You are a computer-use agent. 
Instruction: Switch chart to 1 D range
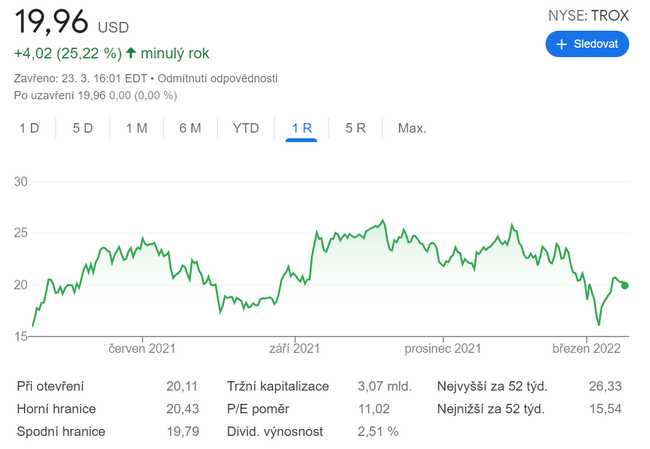[x=30, y=128]
